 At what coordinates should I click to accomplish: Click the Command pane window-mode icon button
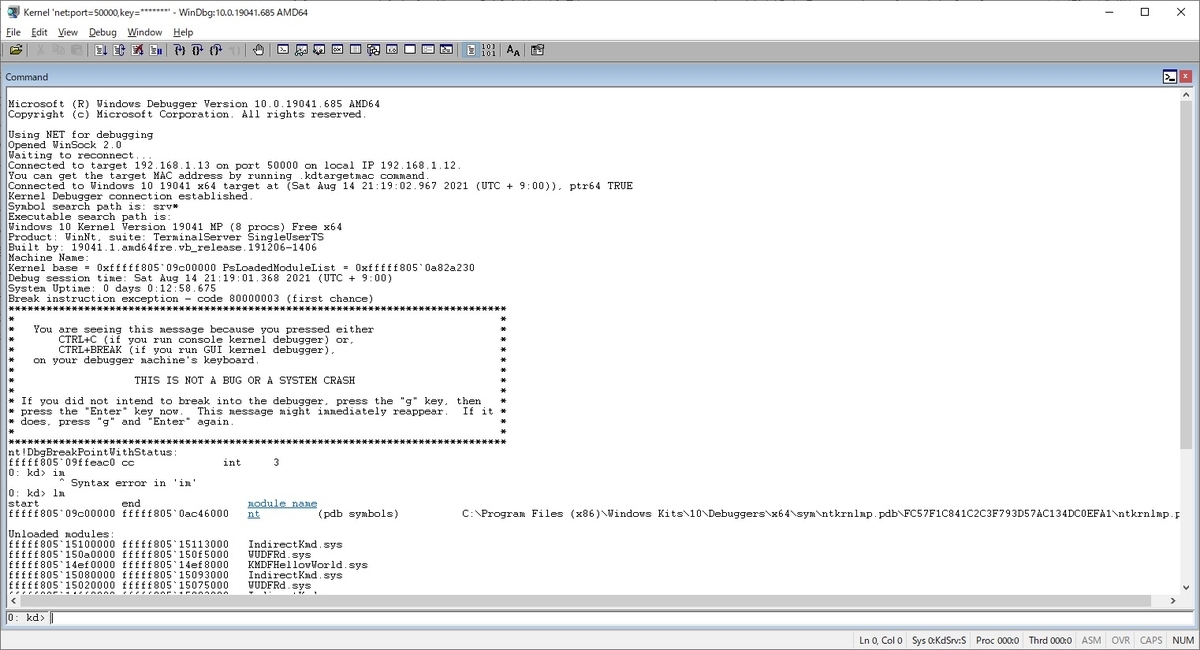(x=1169, y=77)
